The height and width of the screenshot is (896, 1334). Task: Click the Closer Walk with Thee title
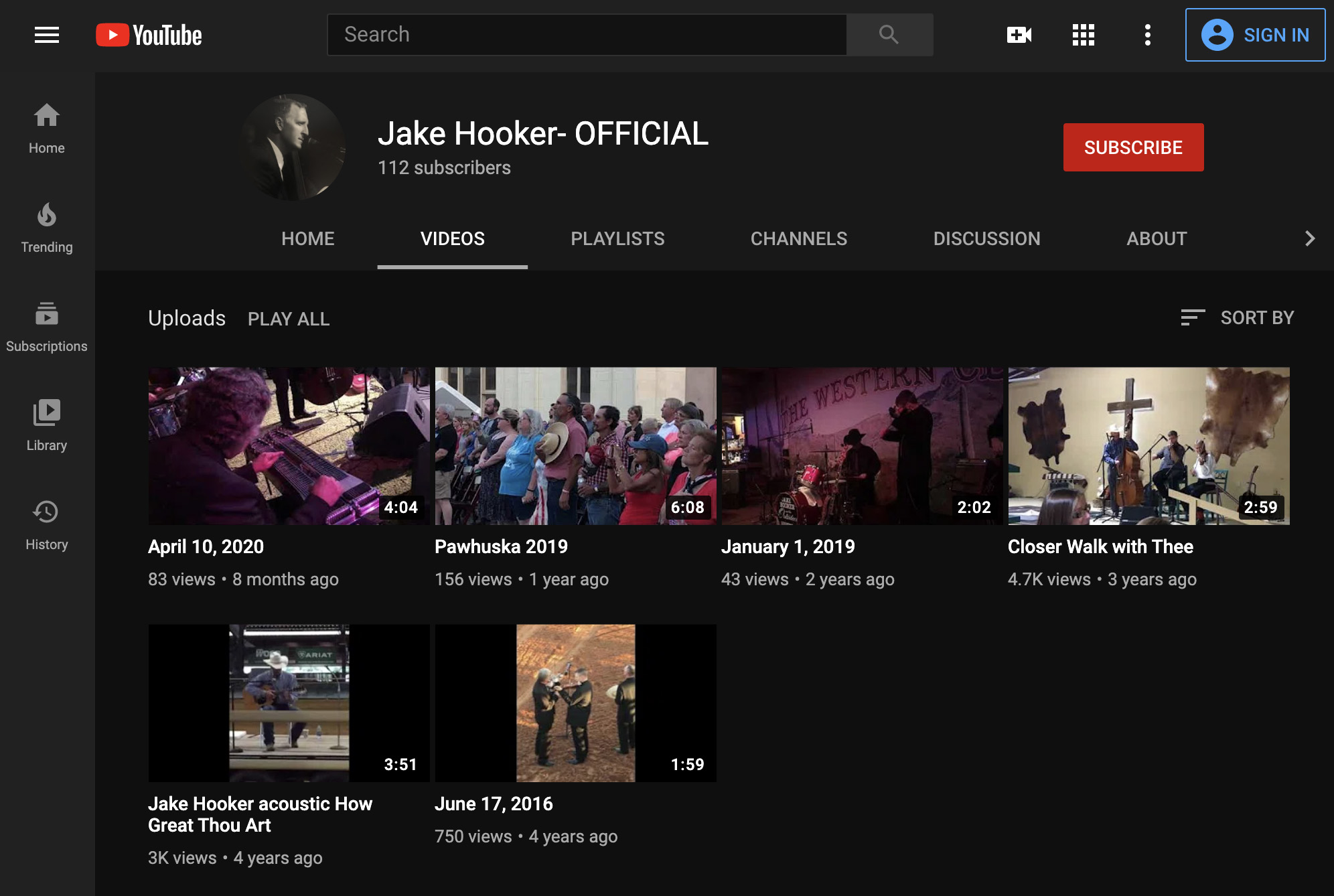1100,546
